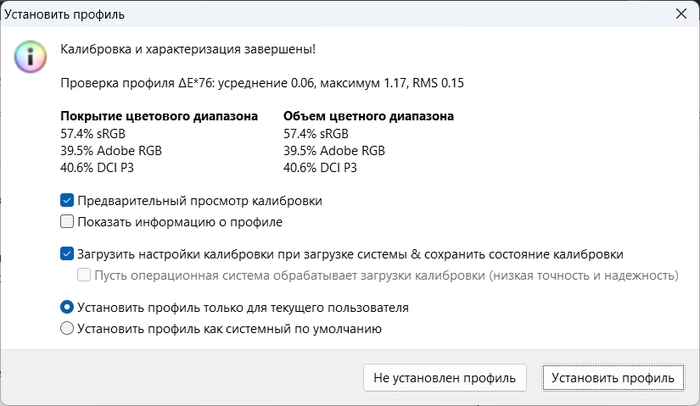Click 57.4% sRGB under Объем column

point(316,133)
